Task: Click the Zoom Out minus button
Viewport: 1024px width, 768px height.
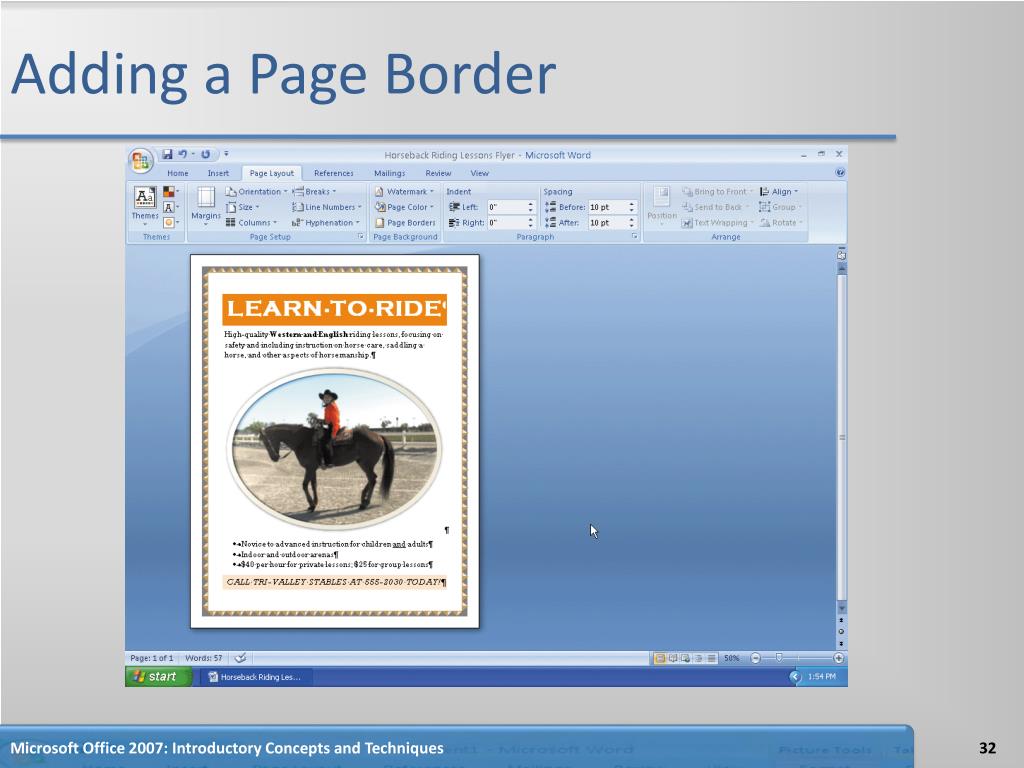Action: pyautogui.click(x=755, y=658)
